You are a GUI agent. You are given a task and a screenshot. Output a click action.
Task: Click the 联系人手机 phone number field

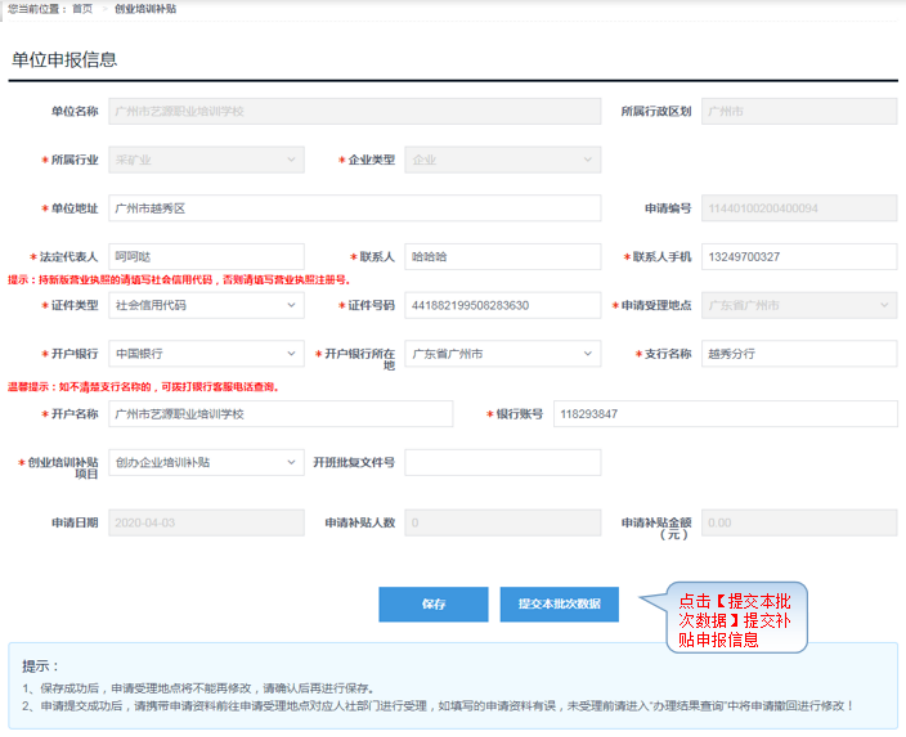(799, 257)
